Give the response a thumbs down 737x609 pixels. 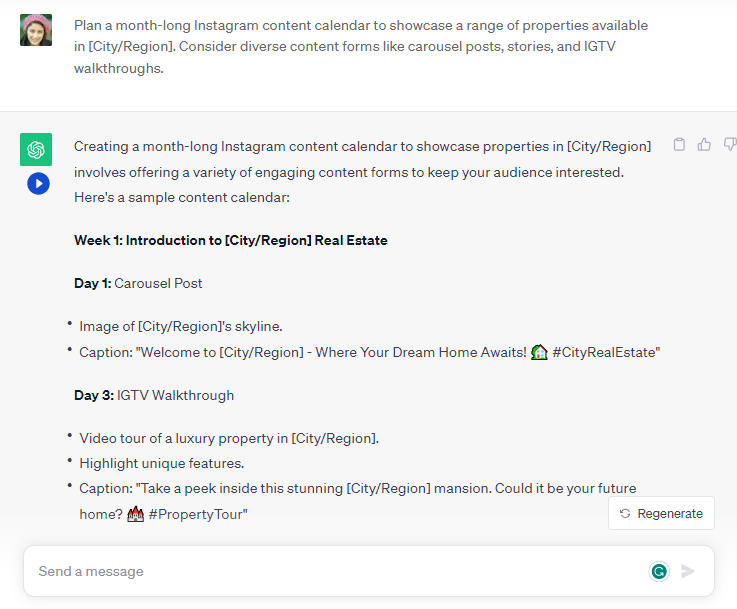point(730,144)
